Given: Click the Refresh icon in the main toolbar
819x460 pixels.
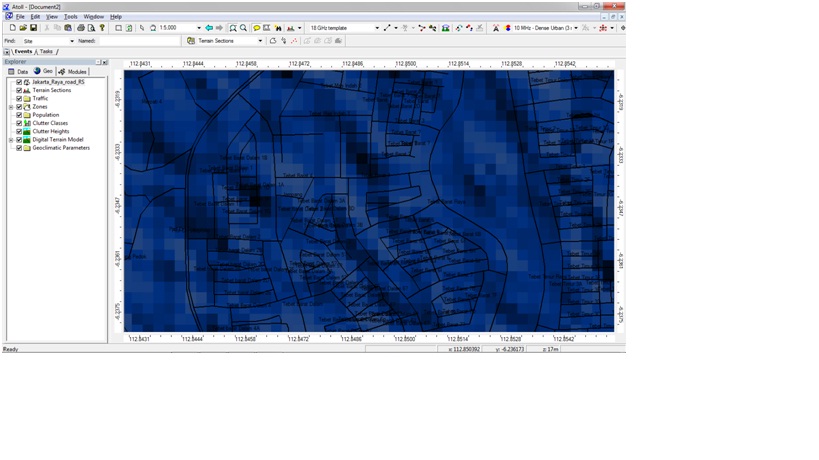Looking at the screenshot, I should 129,28.
